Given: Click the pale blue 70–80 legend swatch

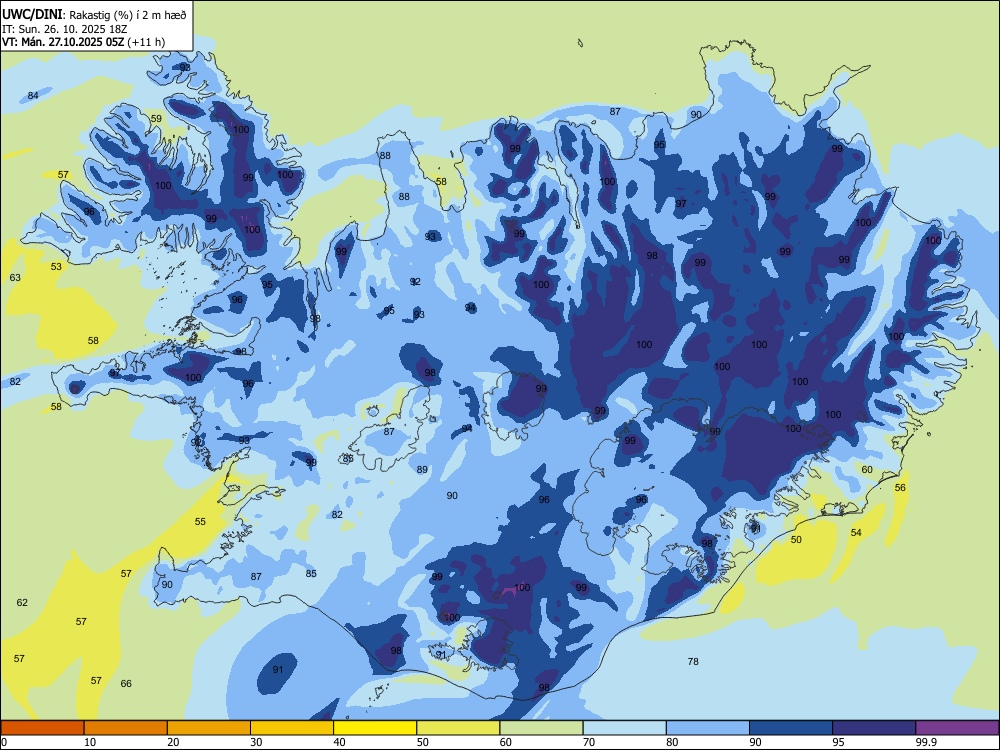Looking at the screenshot, I should tap(624, 728).
